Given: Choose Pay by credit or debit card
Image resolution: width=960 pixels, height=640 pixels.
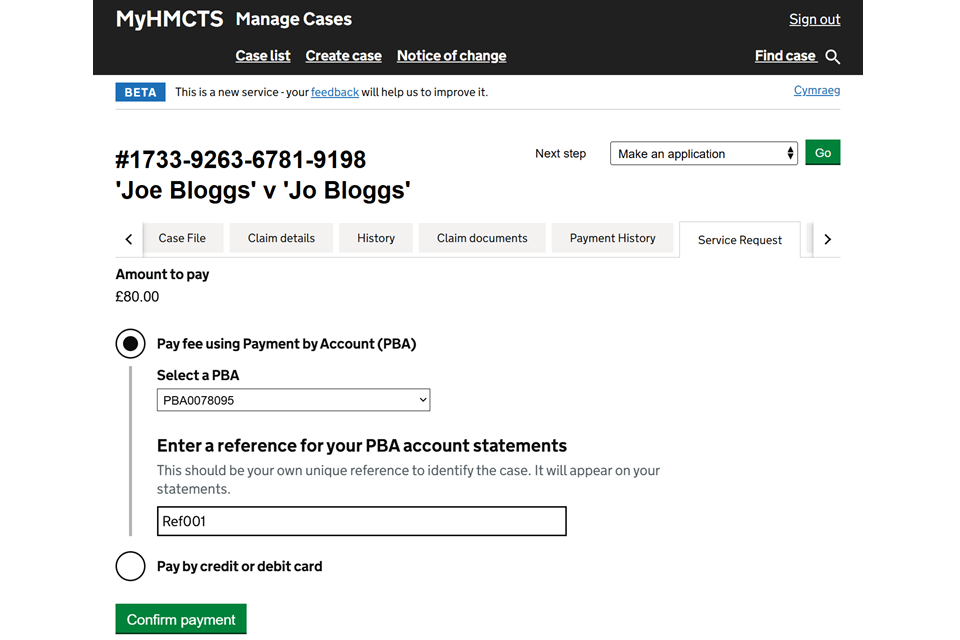Looking at the screenshot, I should pyautogui.click(x=131, y=566).
